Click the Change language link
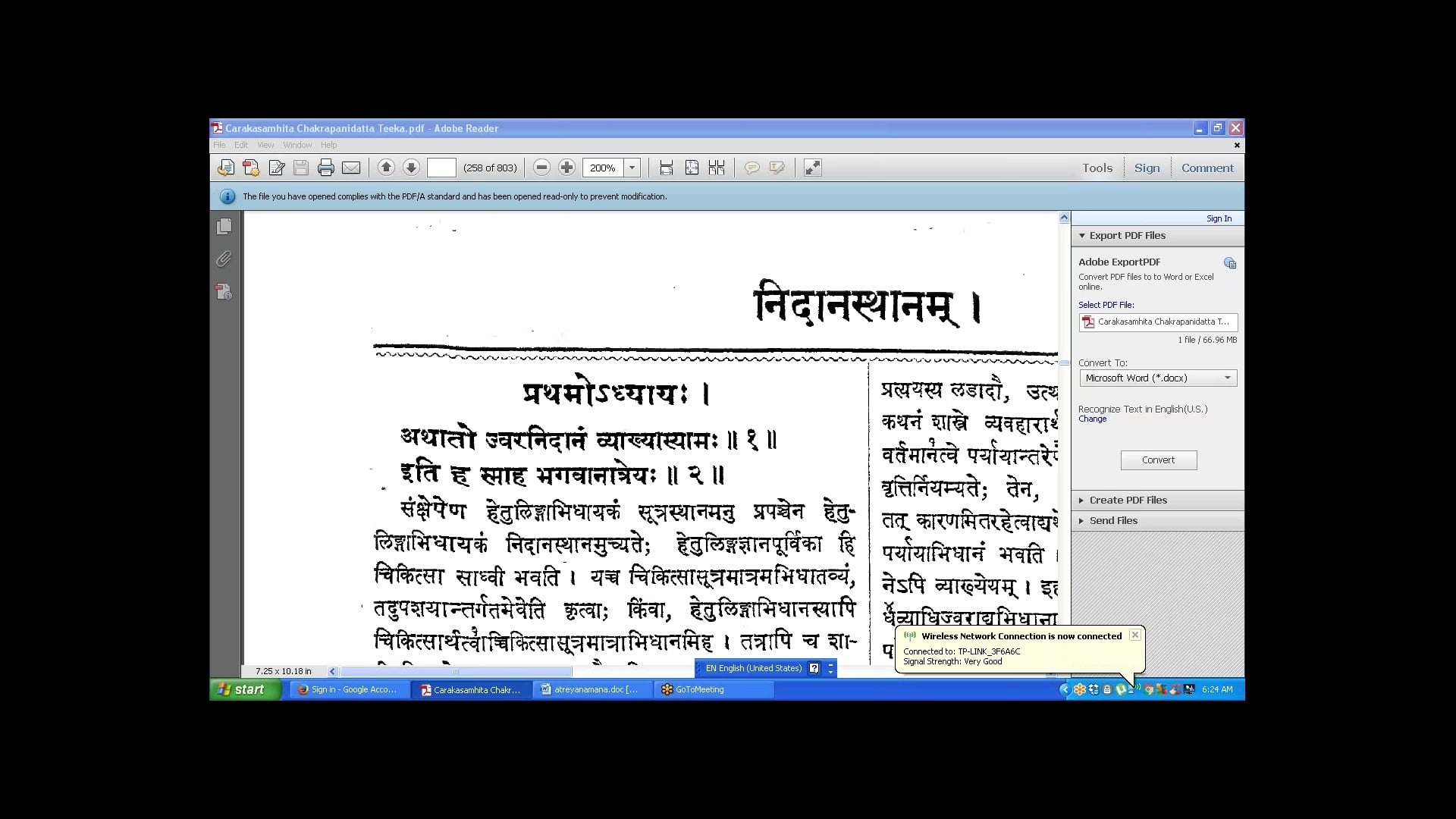The width and height of the screenshot is (1456, 819). coord(1092,419)
